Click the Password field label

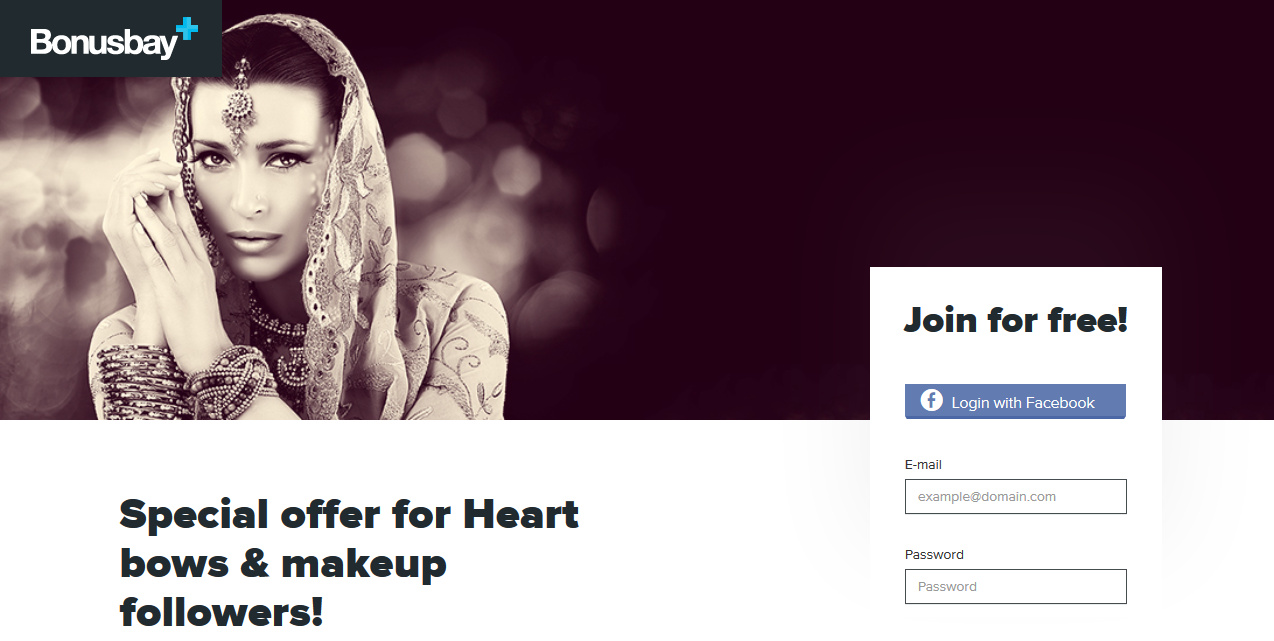[934, 554]
